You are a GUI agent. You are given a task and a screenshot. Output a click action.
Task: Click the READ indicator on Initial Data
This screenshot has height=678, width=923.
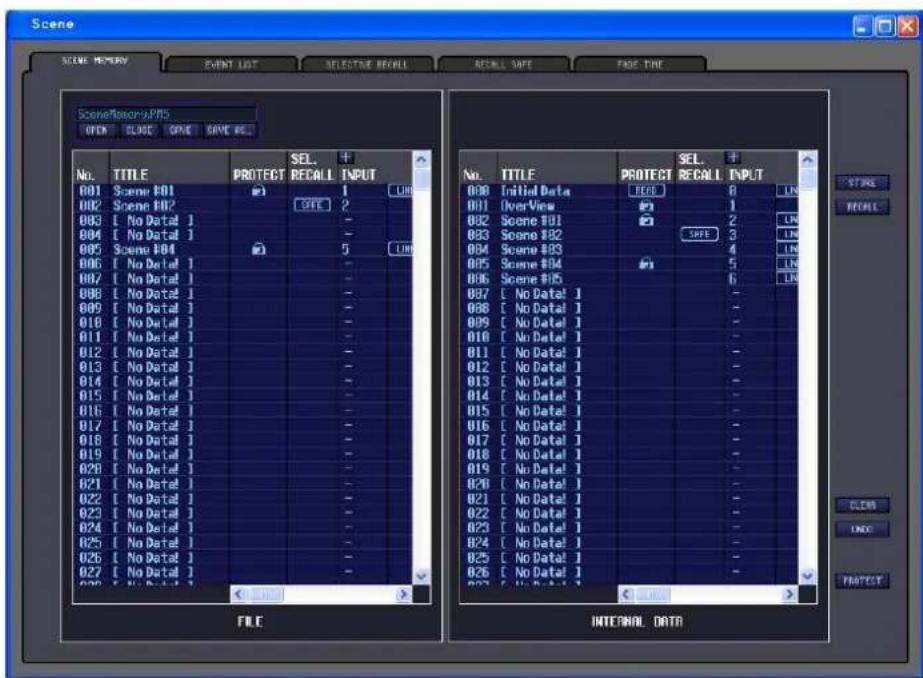pos(646,191)
